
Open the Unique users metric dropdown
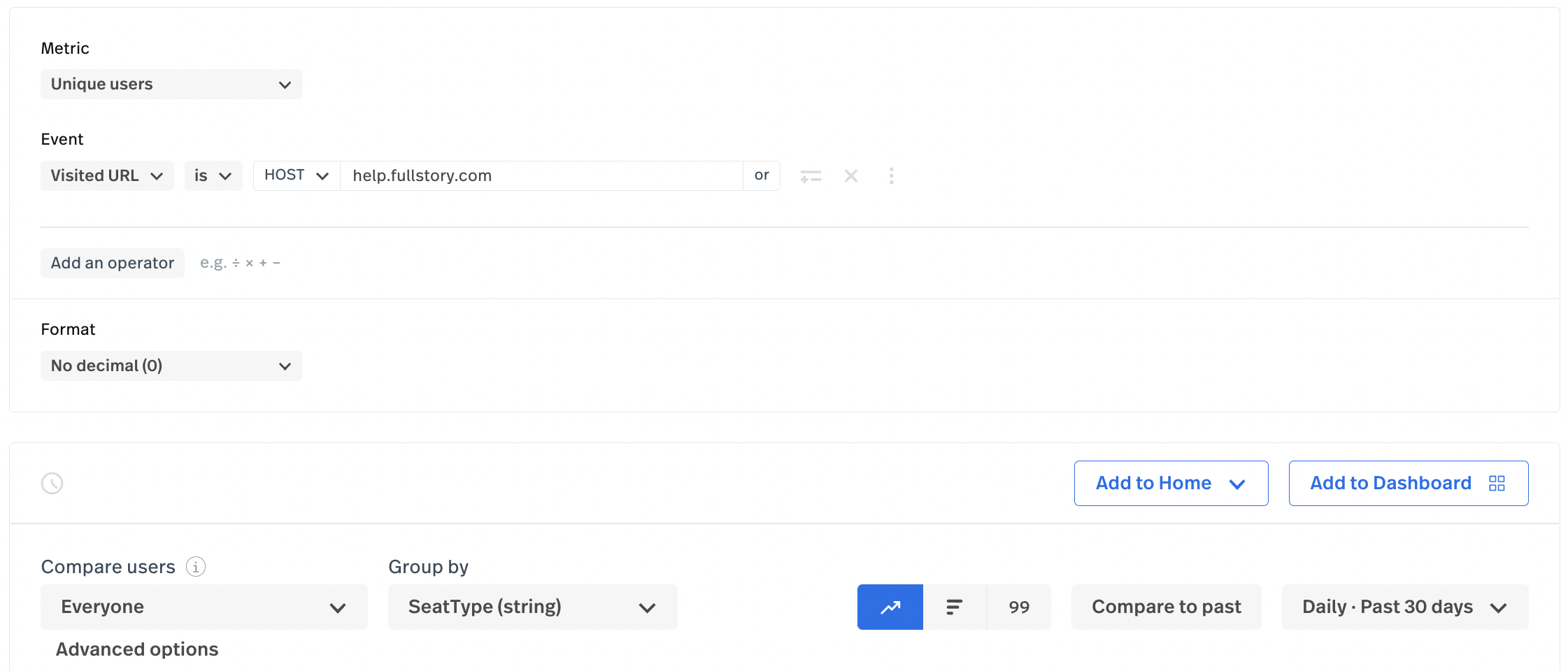click(171, 85)
